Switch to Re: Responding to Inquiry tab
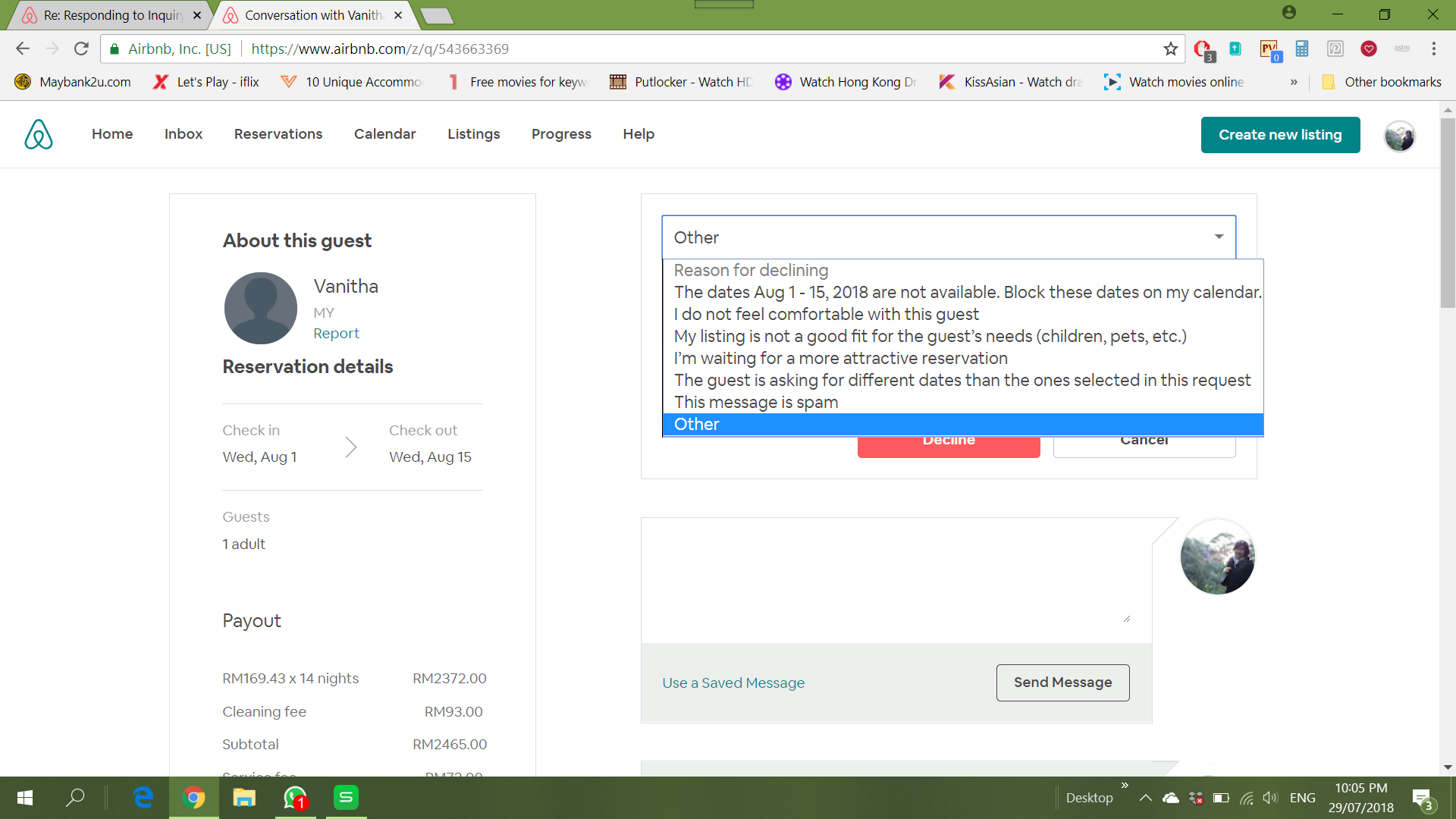 pyautogui.click(x=112, y=15)
